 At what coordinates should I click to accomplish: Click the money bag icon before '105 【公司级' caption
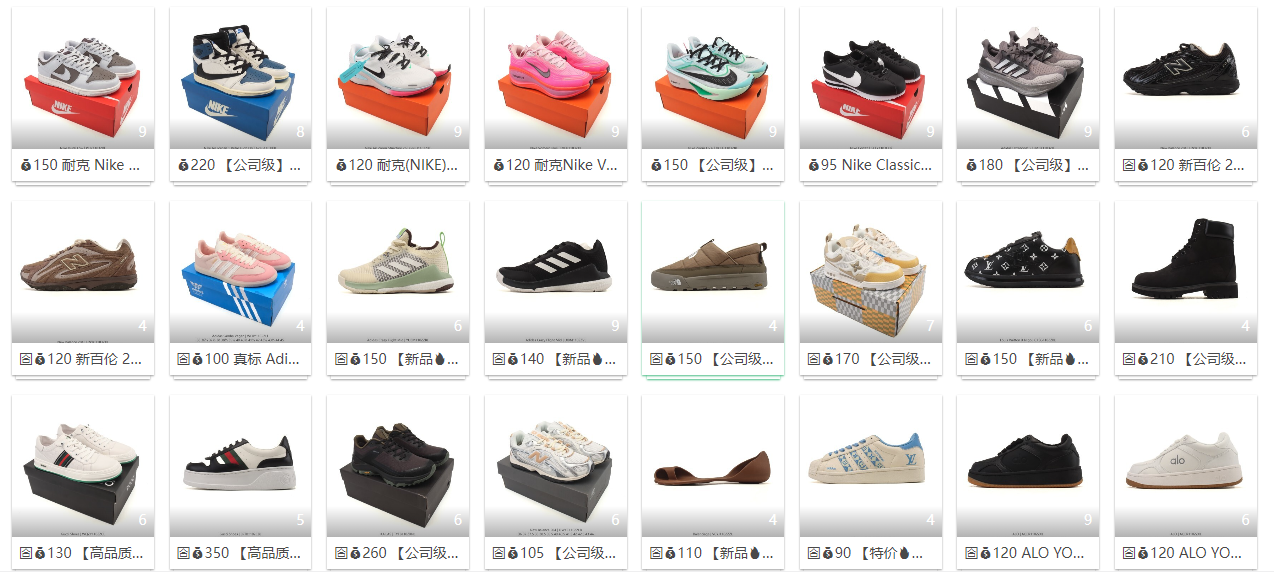coord(513,553)
